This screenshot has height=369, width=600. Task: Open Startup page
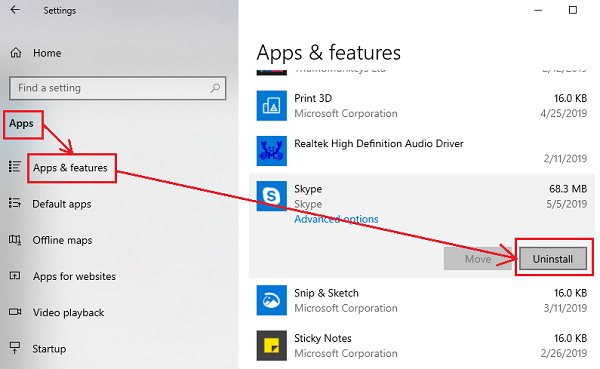[49, 349]
